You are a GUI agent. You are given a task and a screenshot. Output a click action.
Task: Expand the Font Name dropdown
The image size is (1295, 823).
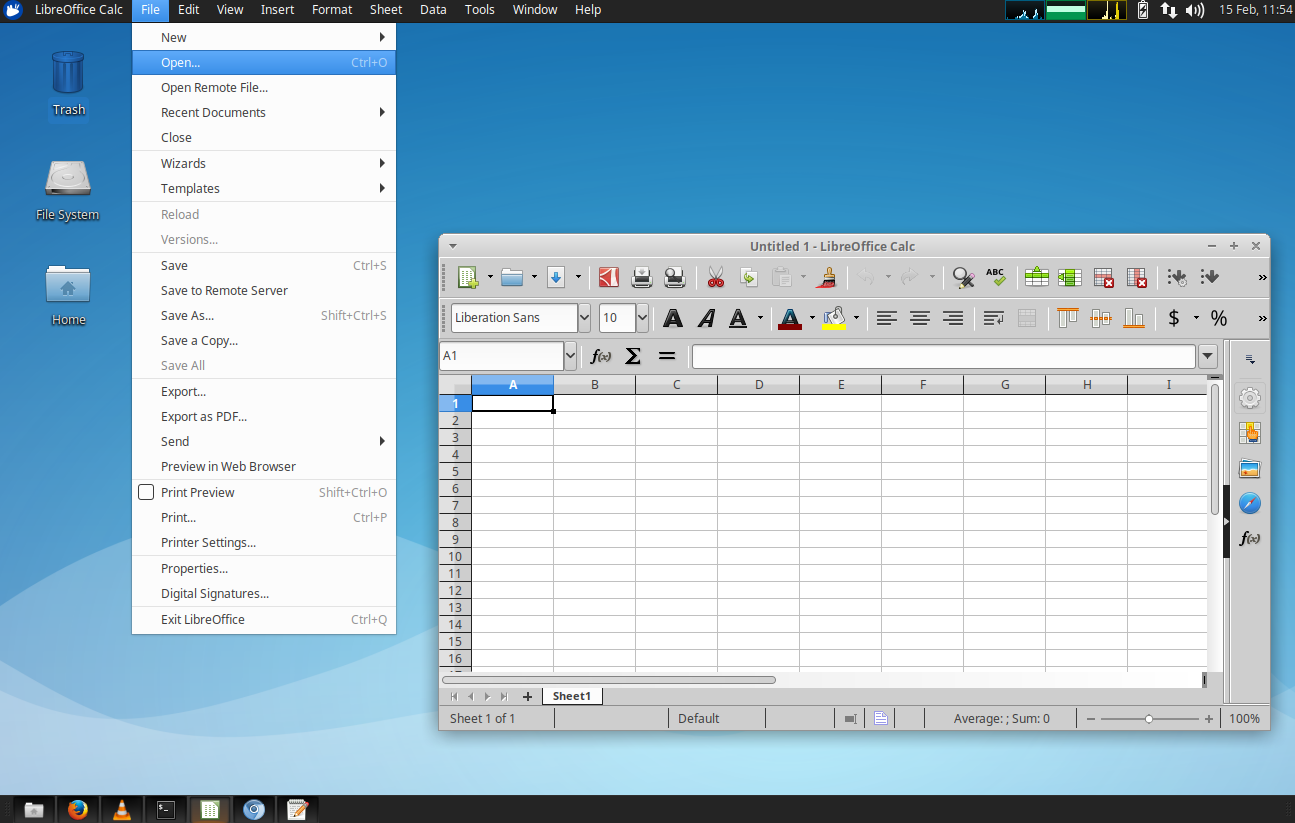584,318
